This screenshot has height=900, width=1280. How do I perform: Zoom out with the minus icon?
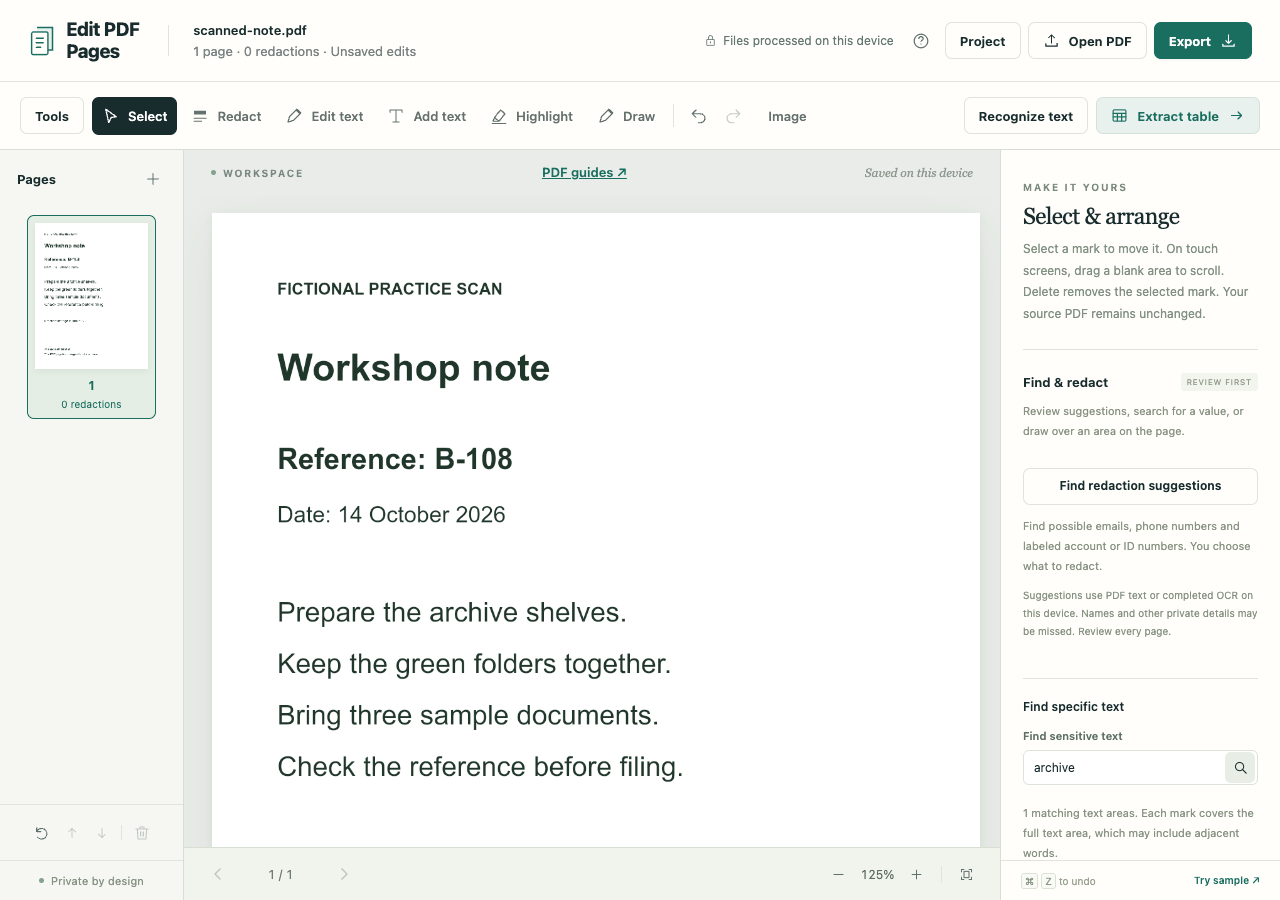838,875
